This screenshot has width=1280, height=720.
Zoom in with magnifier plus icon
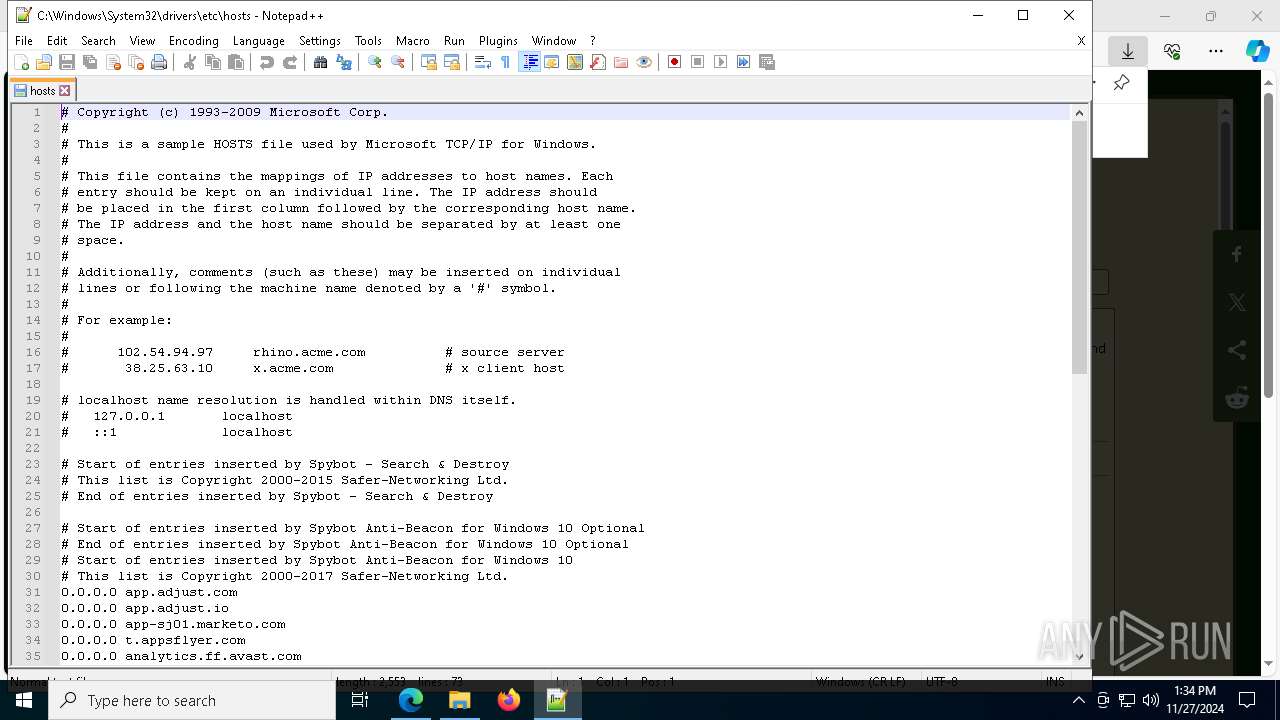375,62
